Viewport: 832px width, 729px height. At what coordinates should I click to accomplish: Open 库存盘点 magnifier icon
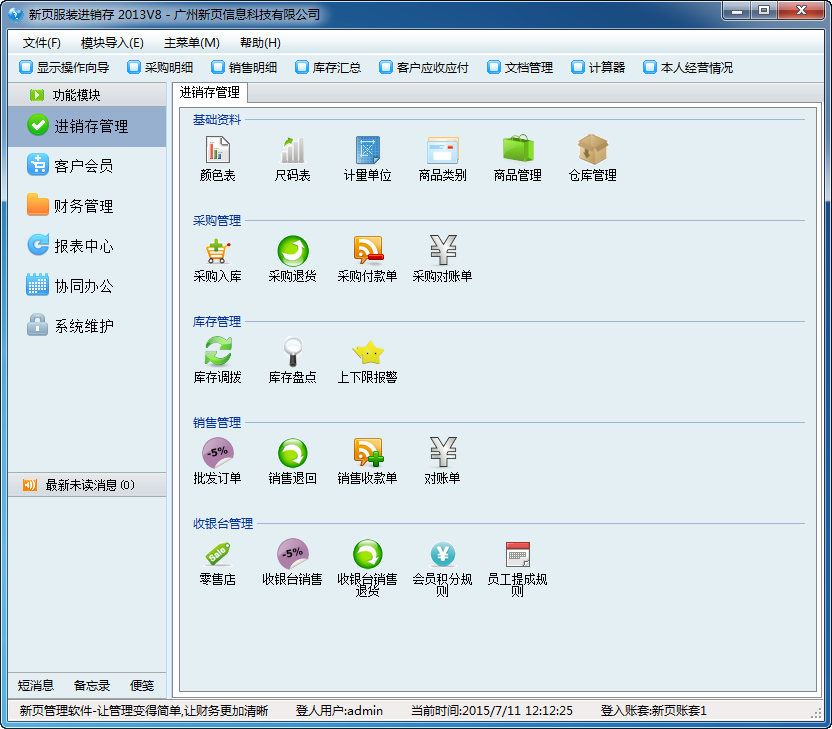[292, 352]
